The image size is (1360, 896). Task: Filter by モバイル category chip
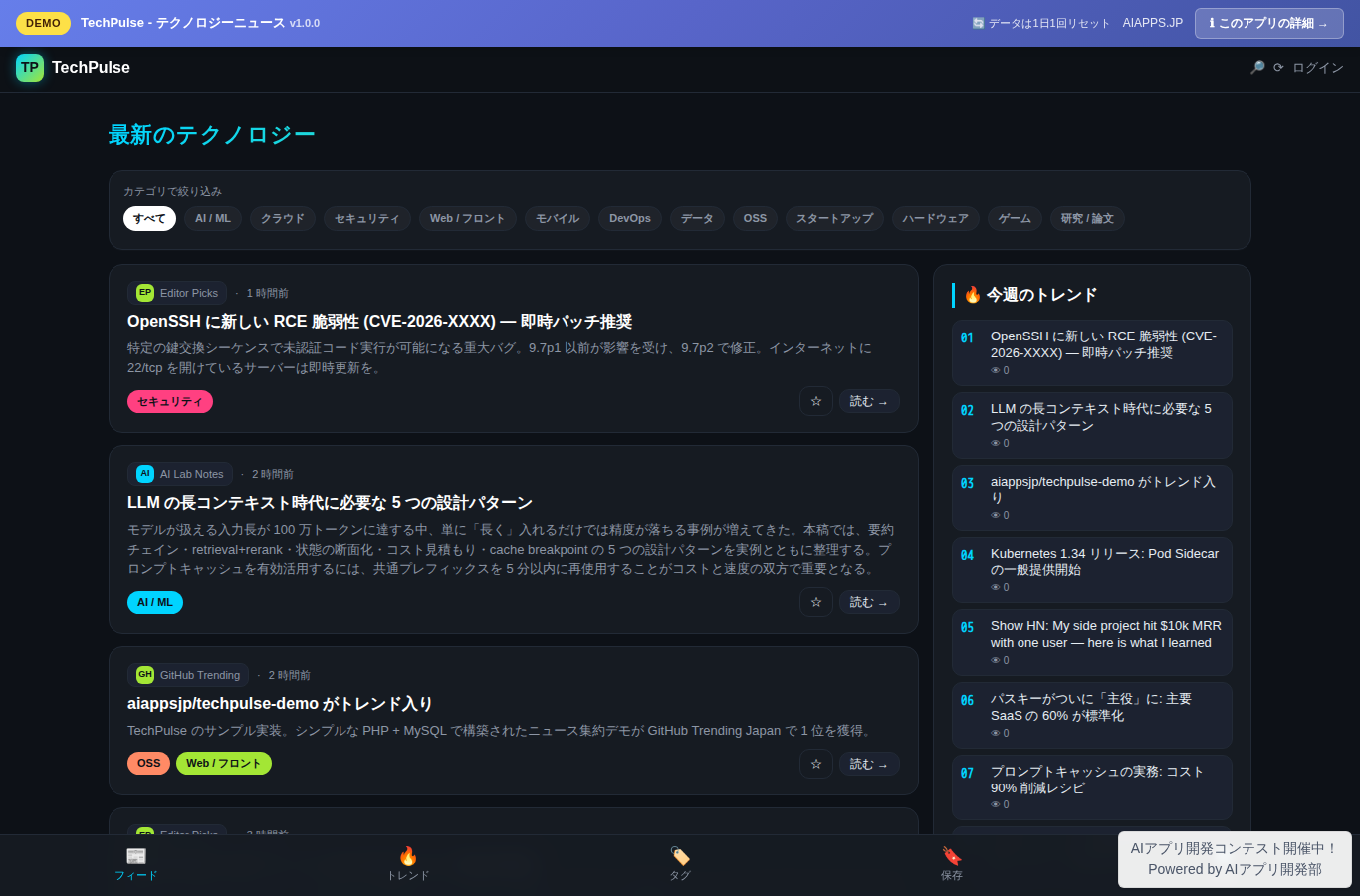pyautogui.click(x=558, y=218)
